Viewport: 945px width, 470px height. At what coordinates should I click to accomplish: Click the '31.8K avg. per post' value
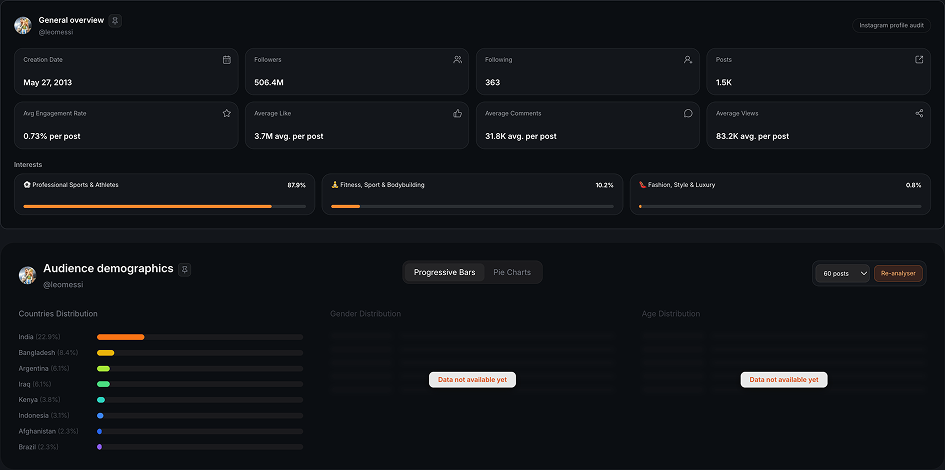[521, 136]
